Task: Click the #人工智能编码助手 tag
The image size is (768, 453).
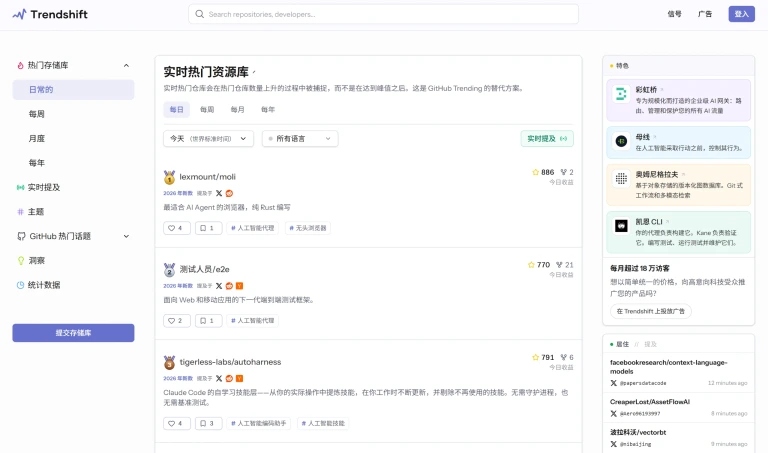Action: [x=259, y=423]
